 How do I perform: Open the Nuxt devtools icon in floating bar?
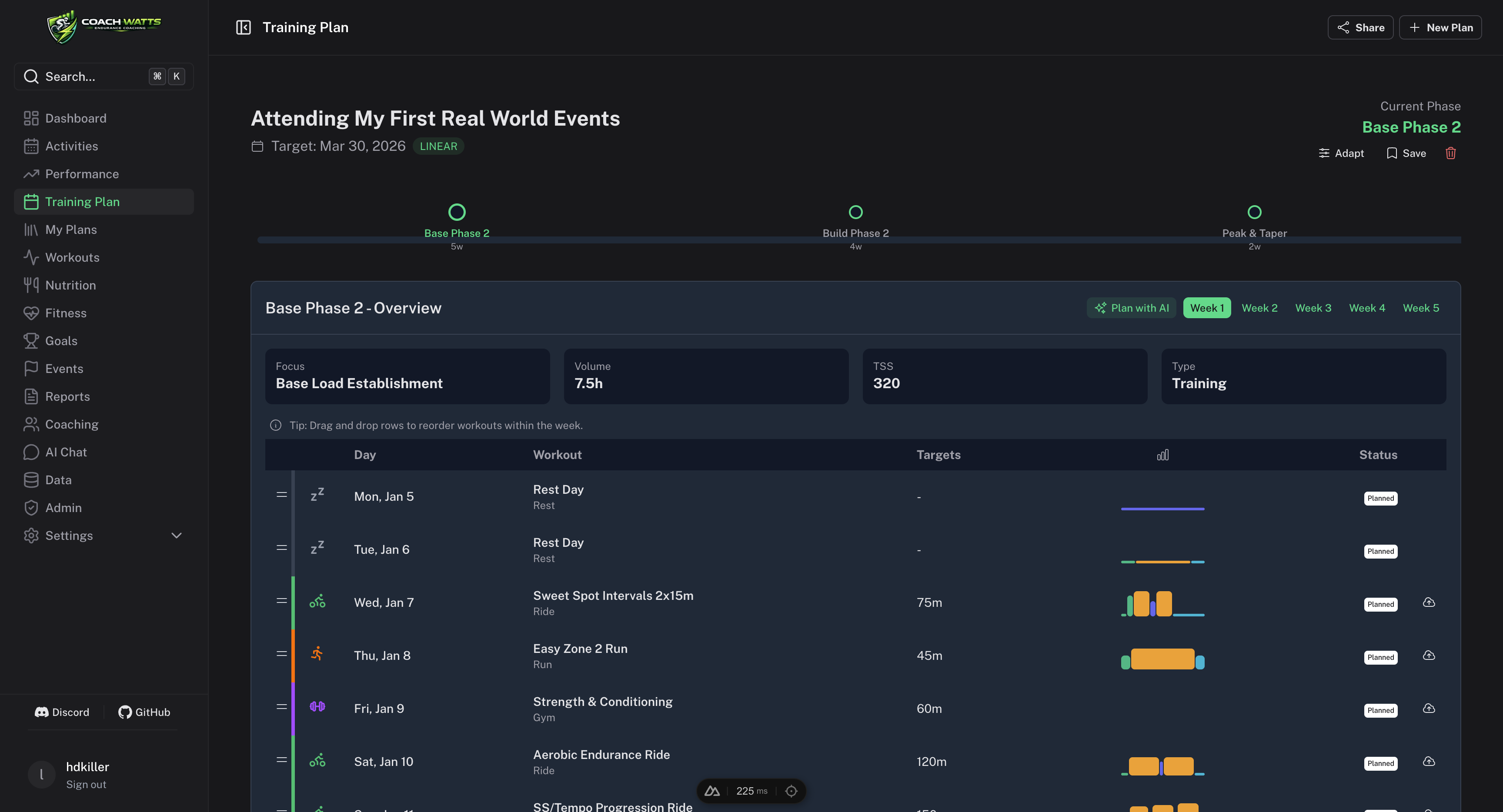[712, 792]
